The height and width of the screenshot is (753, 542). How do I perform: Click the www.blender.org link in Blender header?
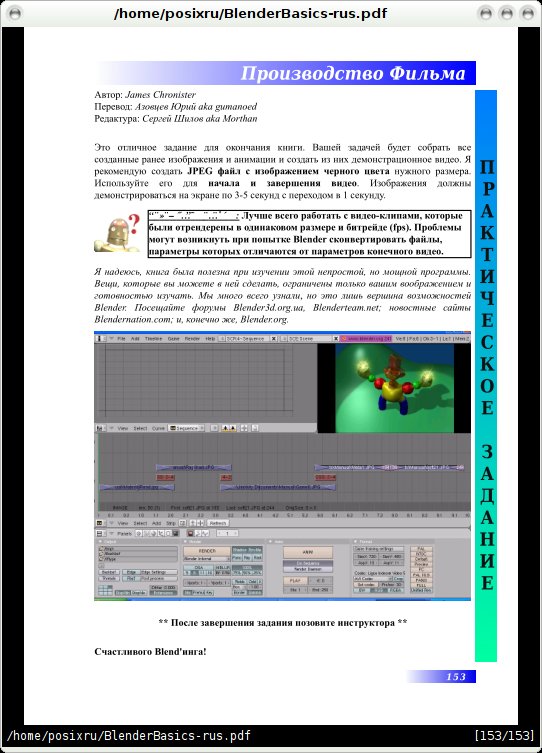[x=366, y=339]
